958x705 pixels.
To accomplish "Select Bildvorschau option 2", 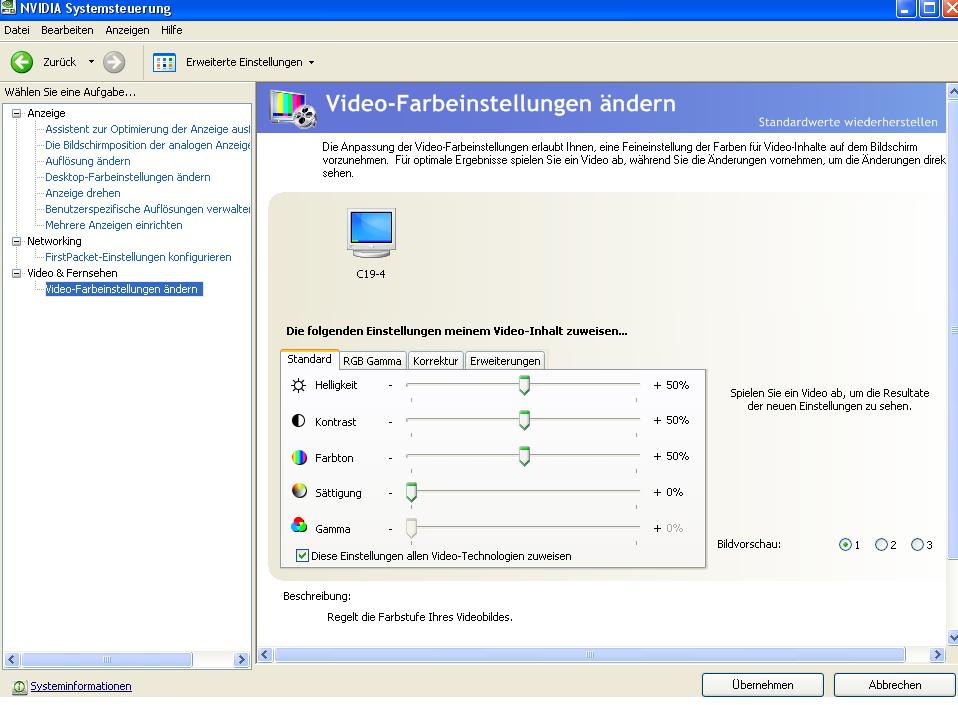I will (881, 544).
